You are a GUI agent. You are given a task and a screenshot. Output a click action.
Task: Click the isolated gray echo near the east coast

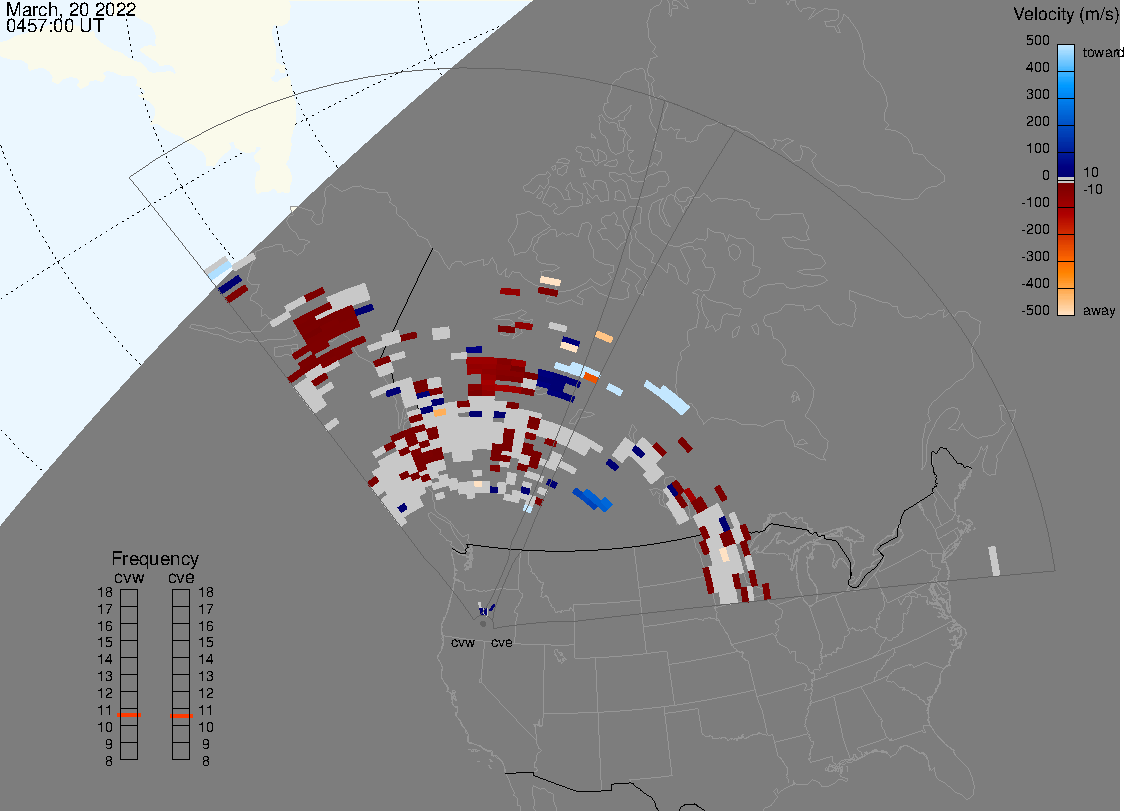pos(994,561)
